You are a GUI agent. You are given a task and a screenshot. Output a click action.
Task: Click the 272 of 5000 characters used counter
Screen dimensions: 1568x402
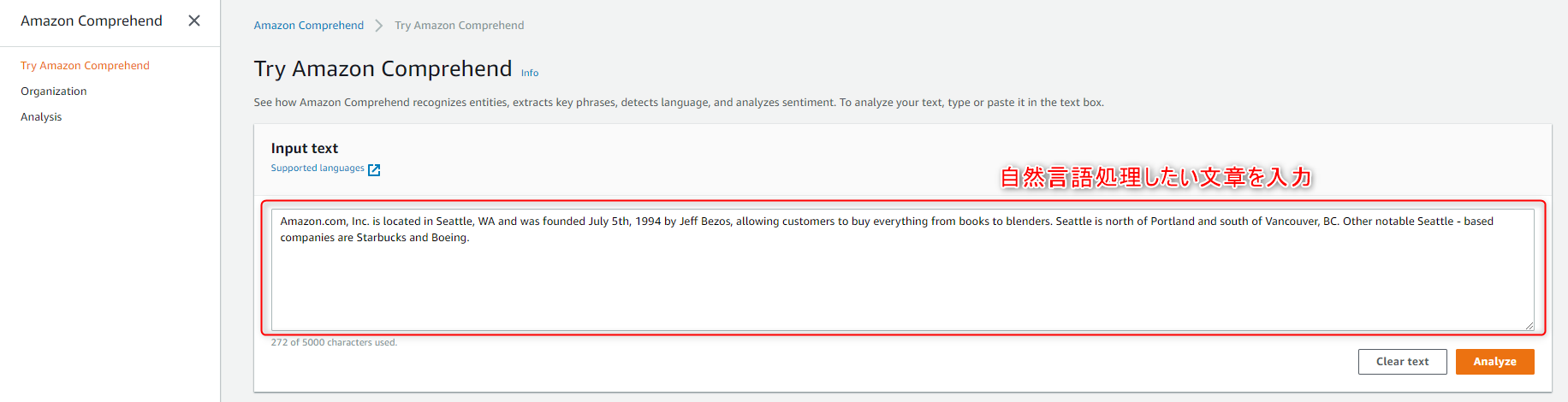[334, 343]
